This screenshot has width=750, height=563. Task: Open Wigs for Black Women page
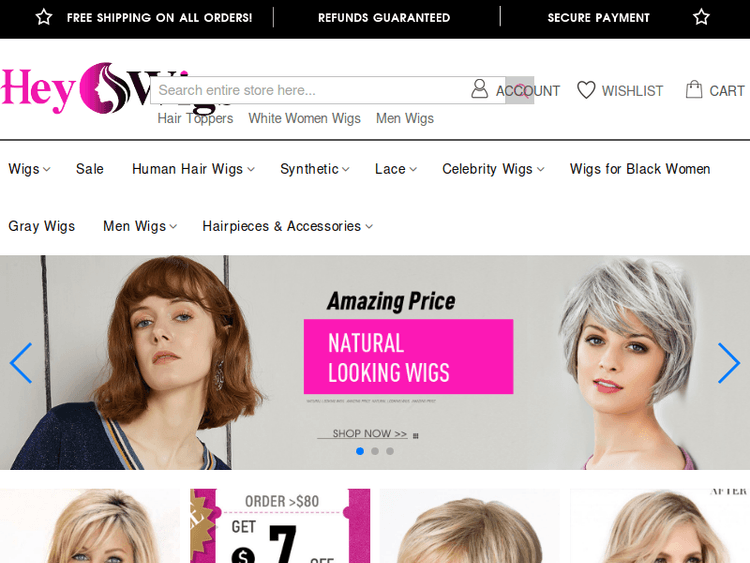pos(640,169)
